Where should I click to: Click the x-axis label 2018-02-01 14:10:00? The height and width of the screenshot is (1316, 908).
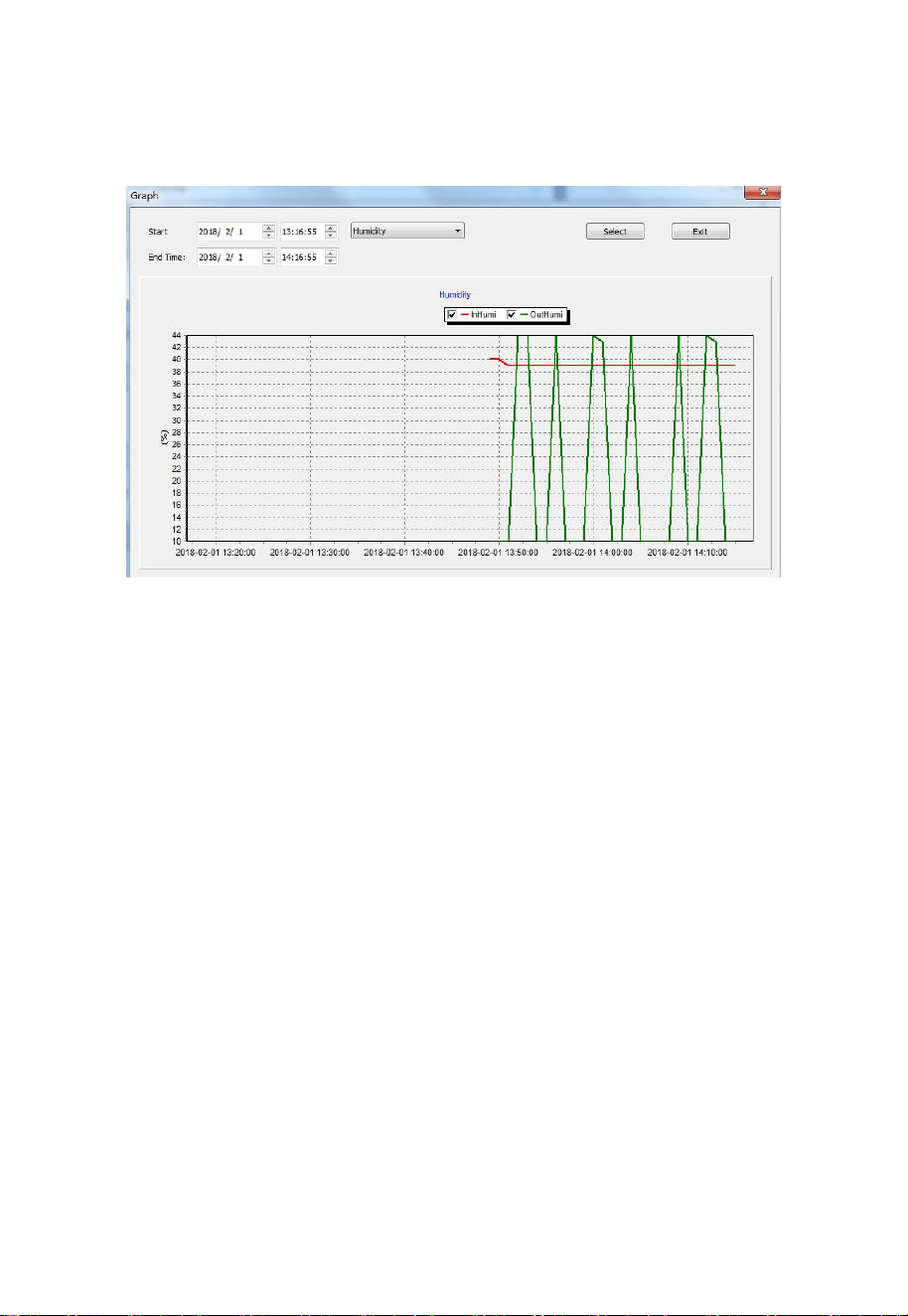click(687, 552)
